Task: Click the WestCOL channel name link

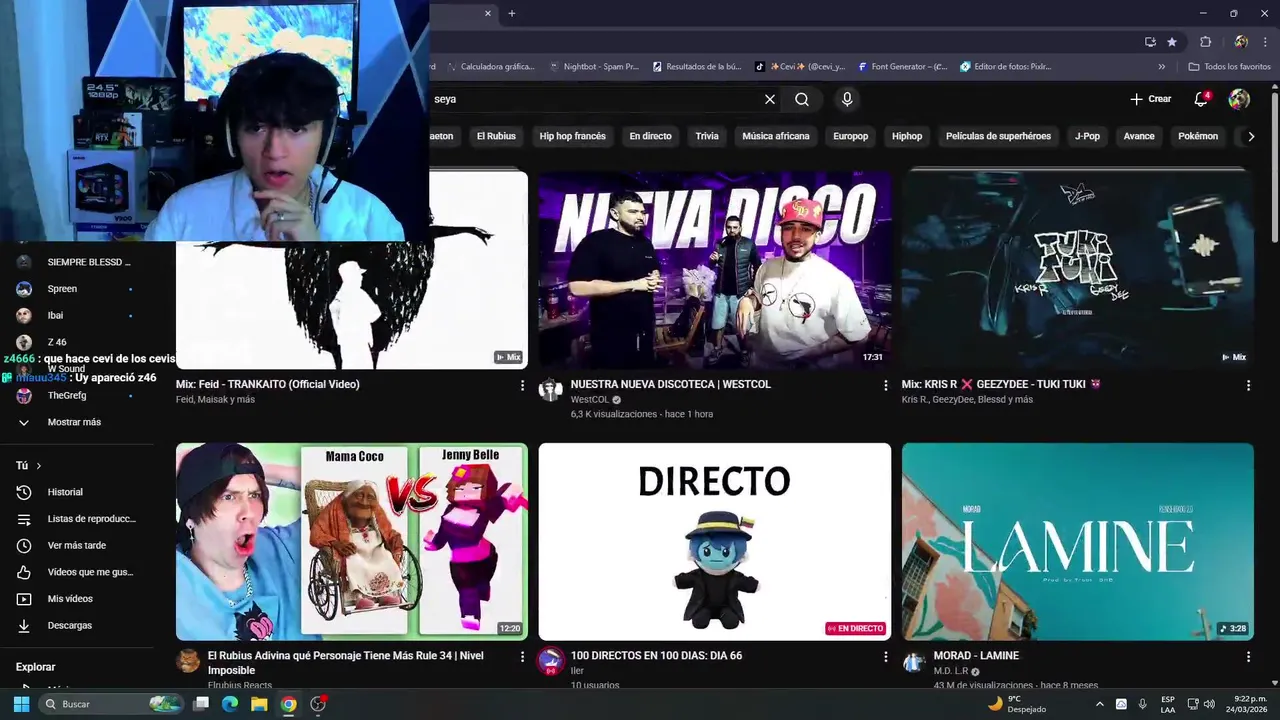Action: pyautogui.click(x=590, y=400)
